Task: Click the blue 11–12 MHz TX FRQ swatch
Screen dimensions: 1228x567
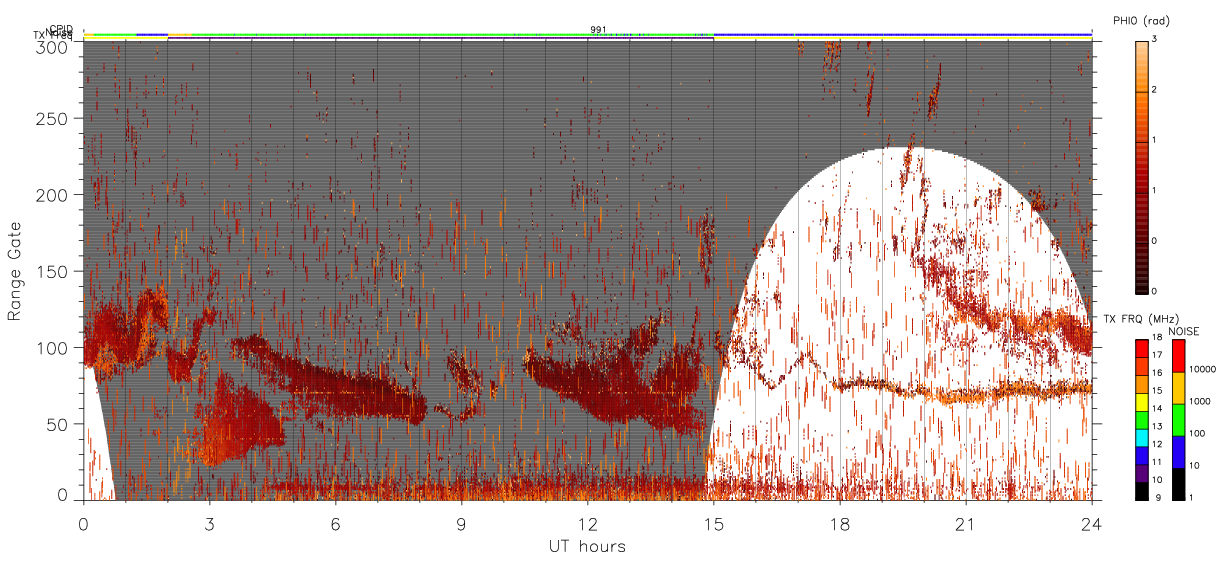Action: (x=1141, y=456)
